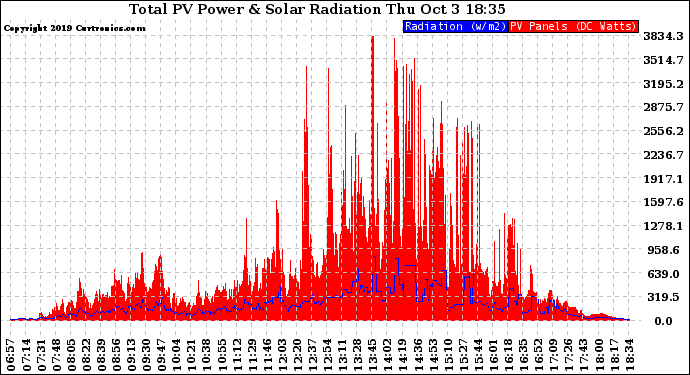Click x-axis time label 15:10
Screen dimensions: 690x375
448,354
